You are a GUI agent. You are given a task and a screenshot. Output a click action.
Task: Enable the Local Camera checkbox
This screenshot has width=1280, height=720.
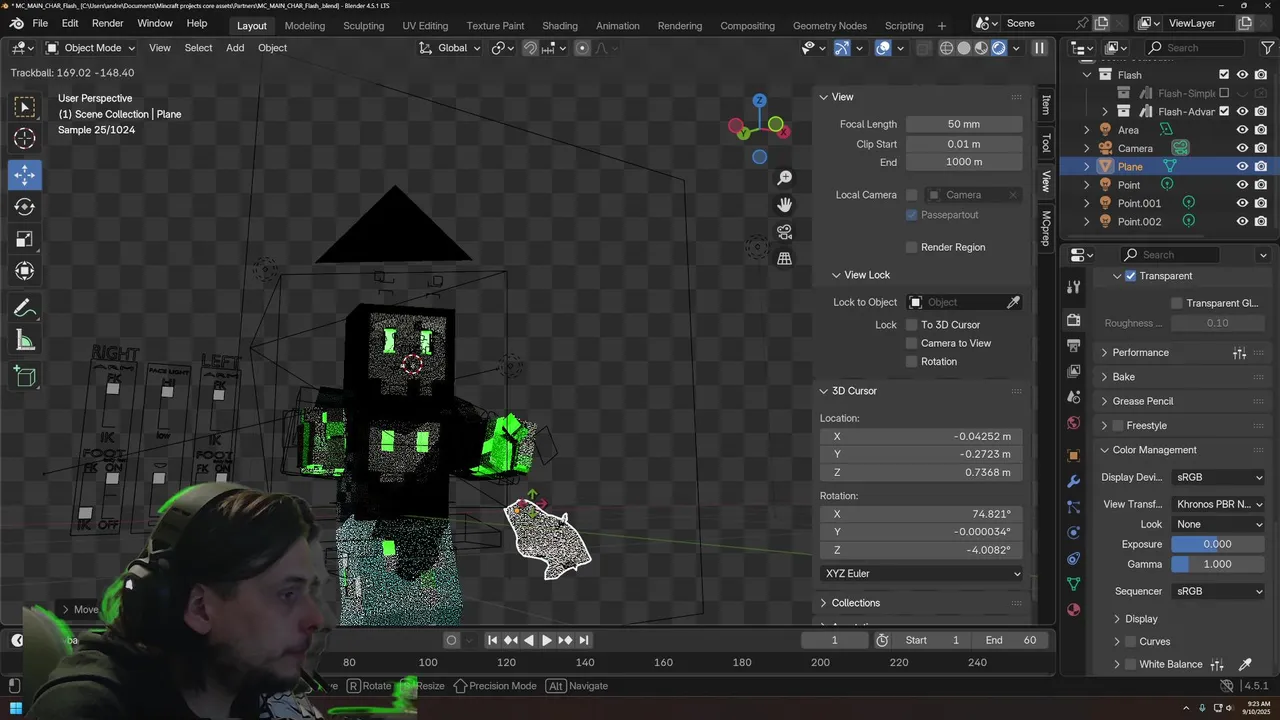click(911, 195)
